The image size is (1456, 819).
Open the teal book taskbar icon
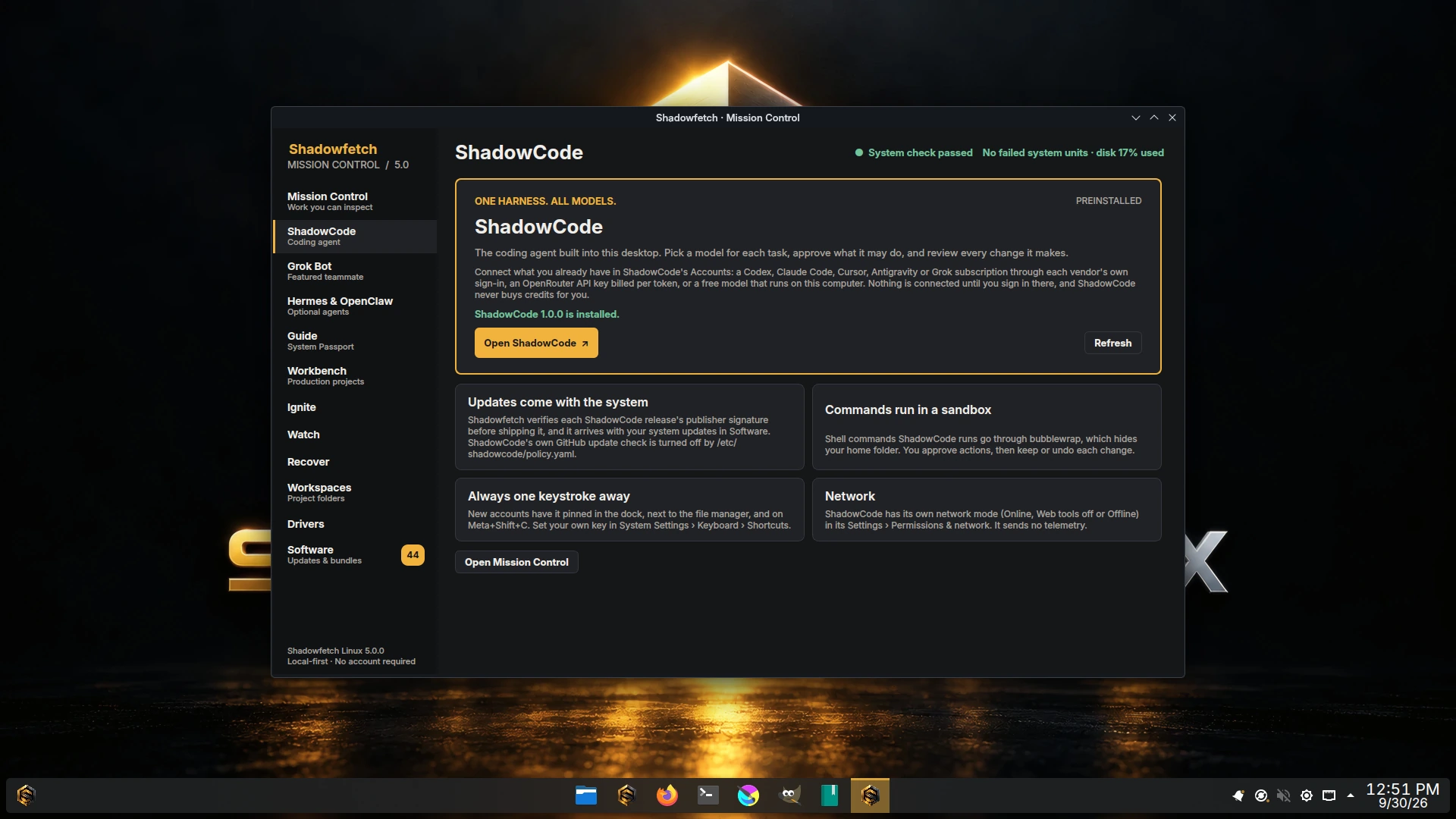tap(830, 795)
